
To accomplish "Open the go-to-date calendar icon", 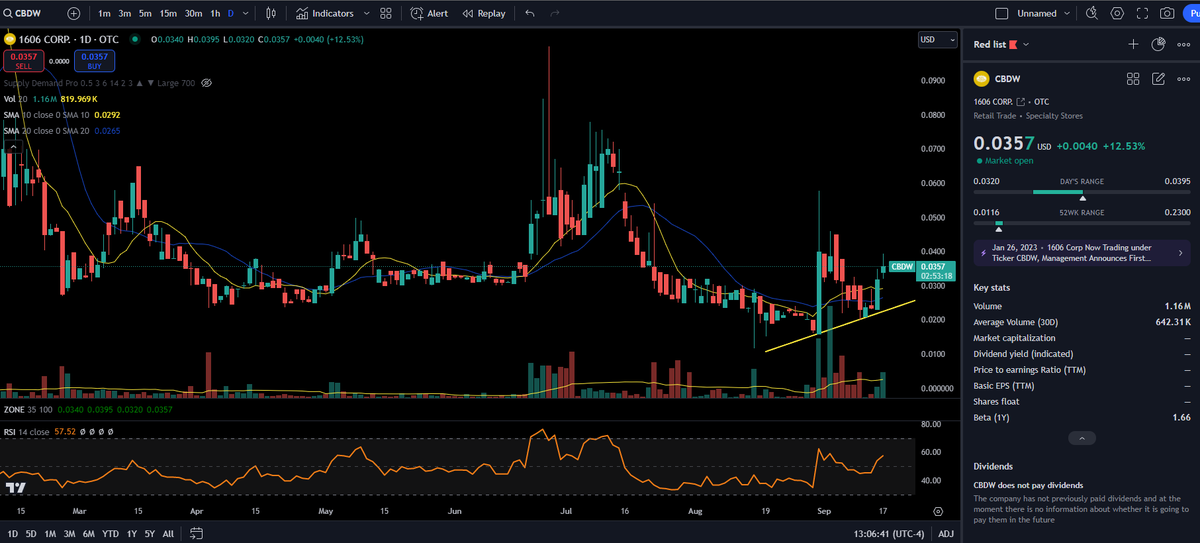I will click(196, 534).
